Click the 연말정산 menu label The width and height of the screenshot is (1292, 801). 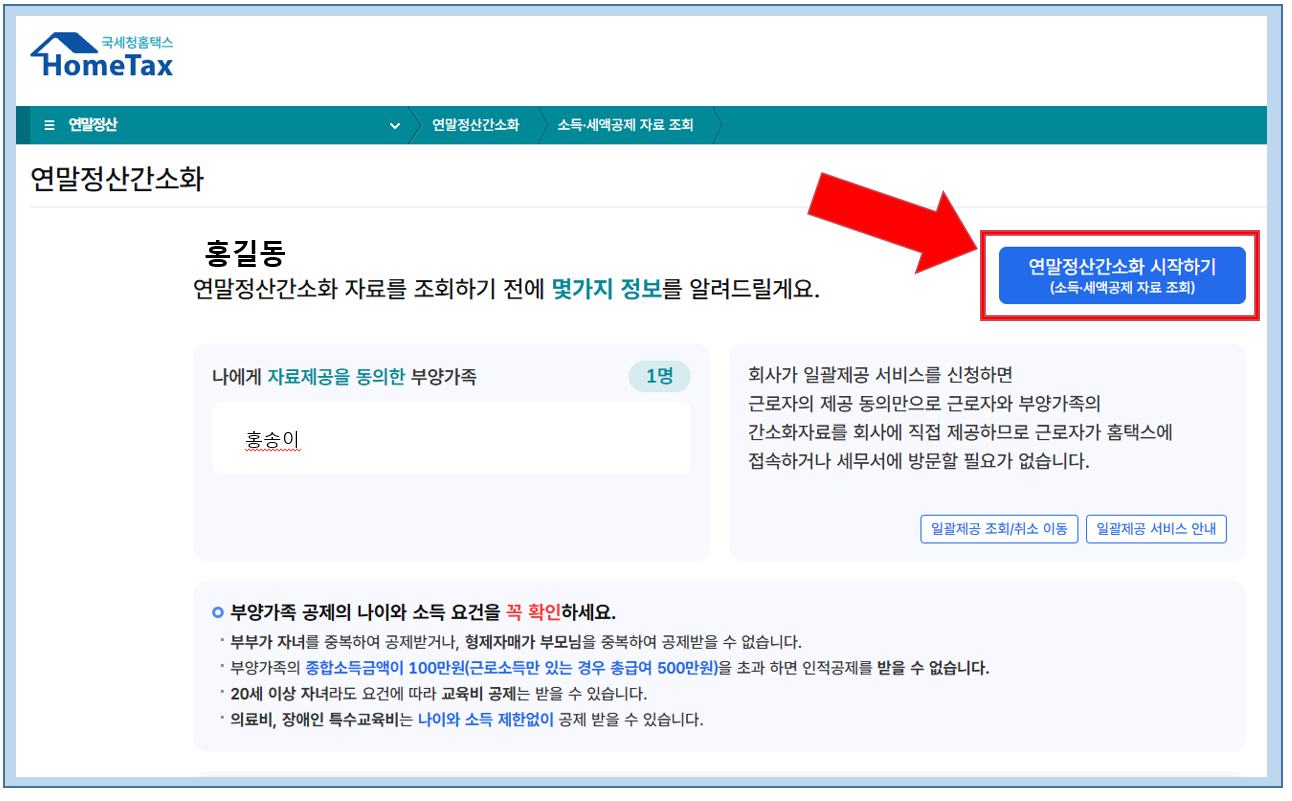(x=93, y=126)
